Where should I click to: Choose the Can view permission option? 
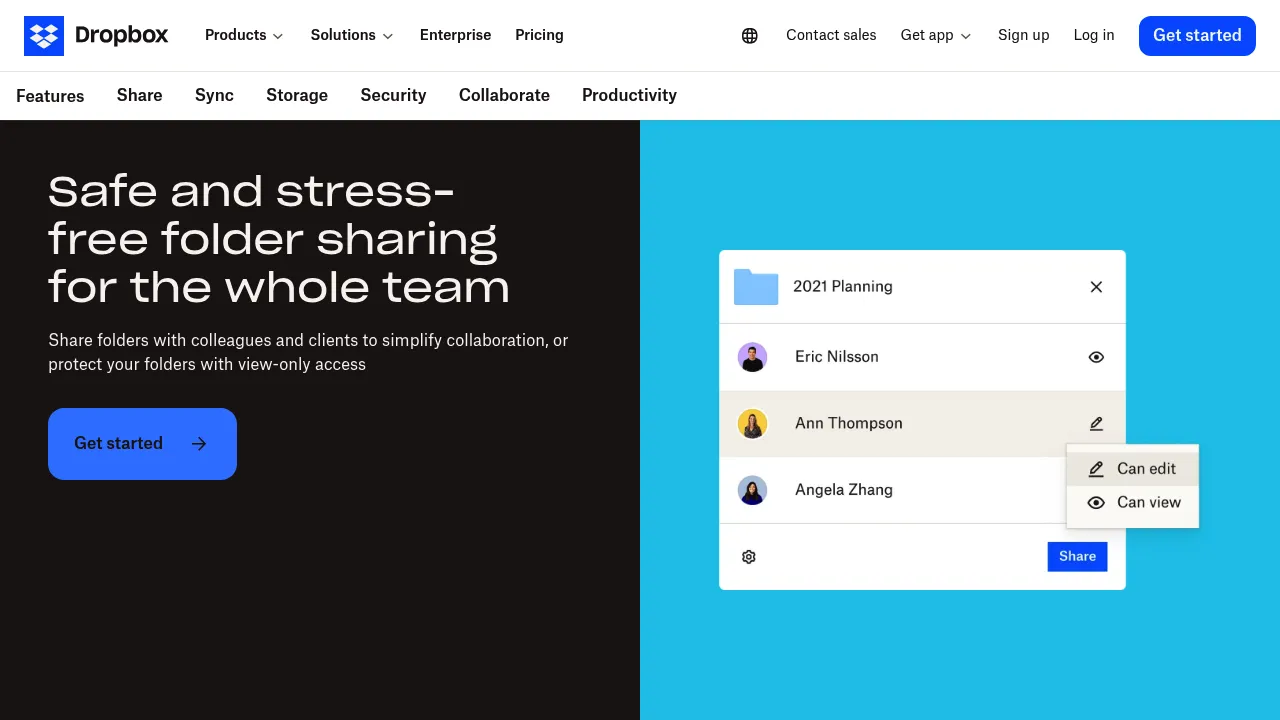click(x=1132, y=503)
